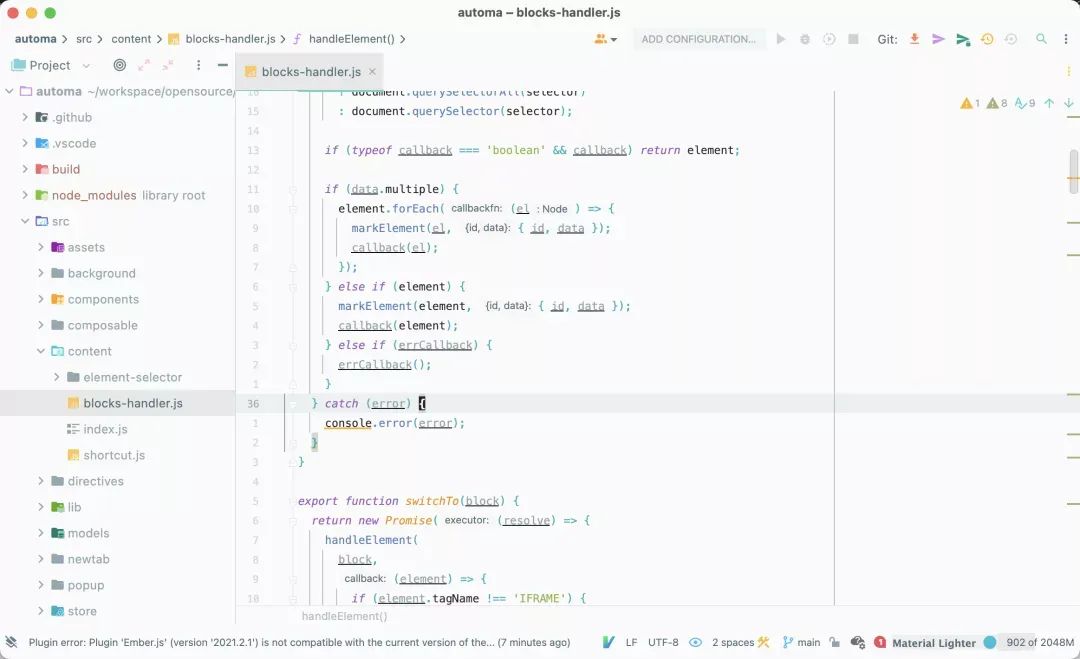
Task: Click the red notification badge icon
Action: (x=880, y=642)
